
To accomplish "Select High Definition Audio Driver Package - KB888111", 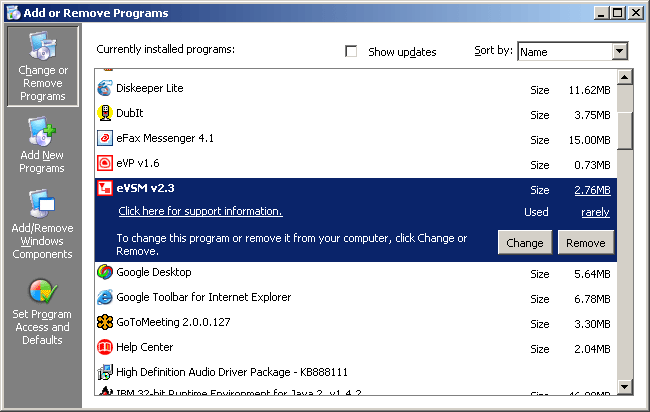I will [x=356, y=372].
